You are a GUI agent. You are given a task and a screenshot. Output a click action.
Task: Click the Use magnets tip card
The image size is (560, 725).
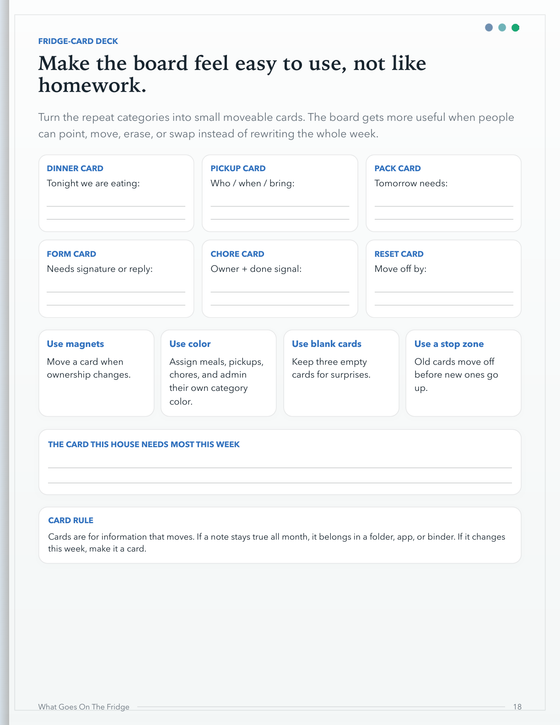click(x=96, y=373)
